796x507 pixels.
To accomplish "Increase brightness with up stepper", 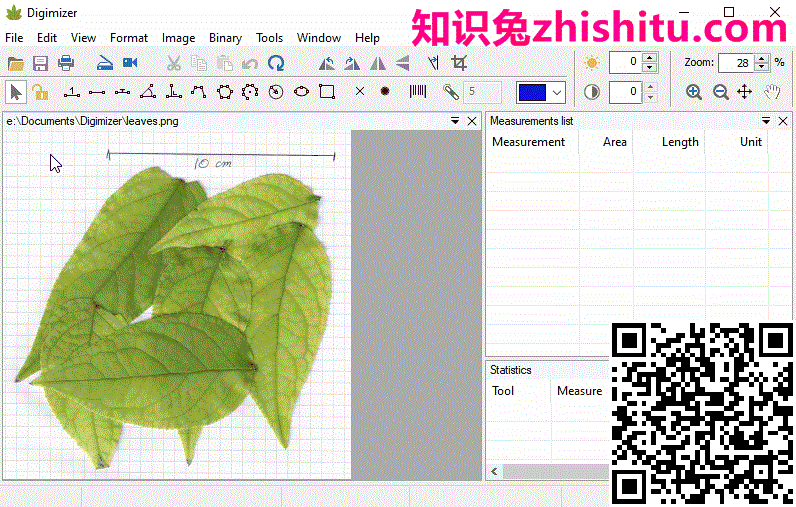I will 650,57.
